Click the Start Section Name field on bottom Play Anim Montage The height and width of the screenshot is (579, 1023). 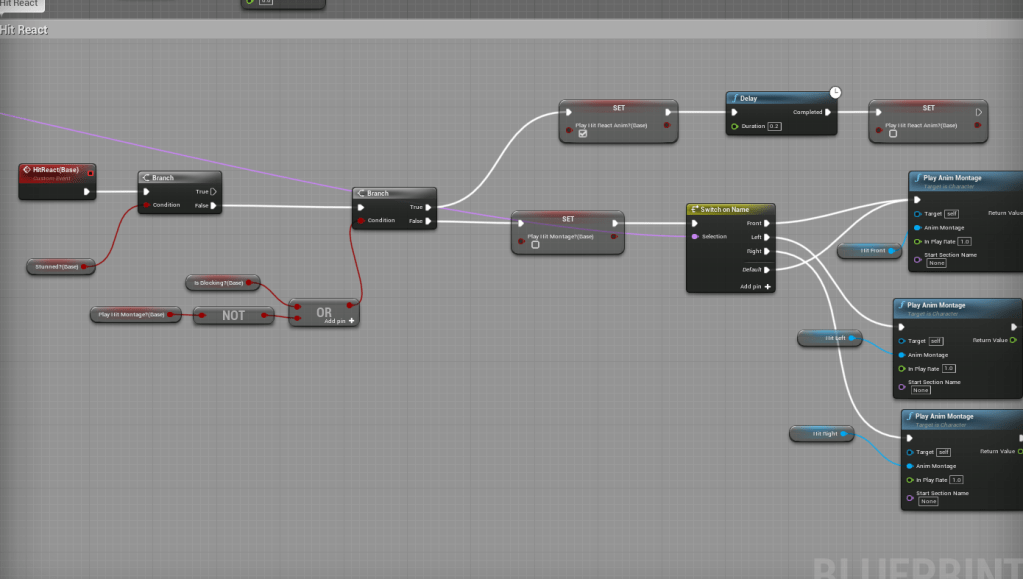[x=928, y=501]
